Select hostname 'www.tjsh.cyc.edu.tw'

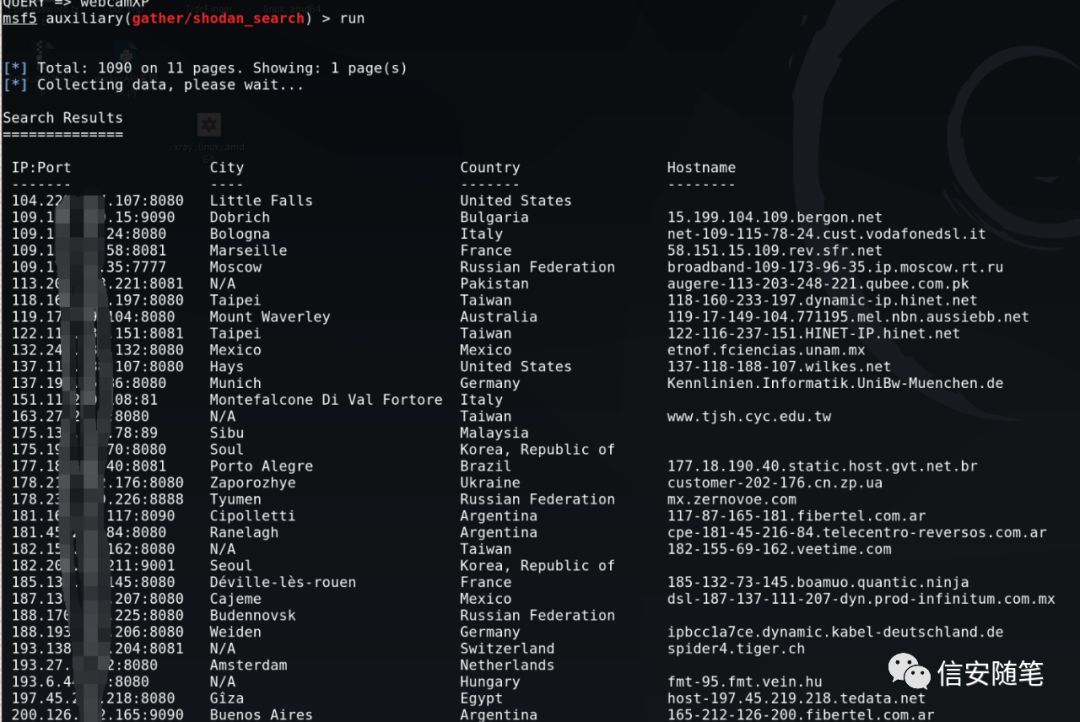point(749,416)
